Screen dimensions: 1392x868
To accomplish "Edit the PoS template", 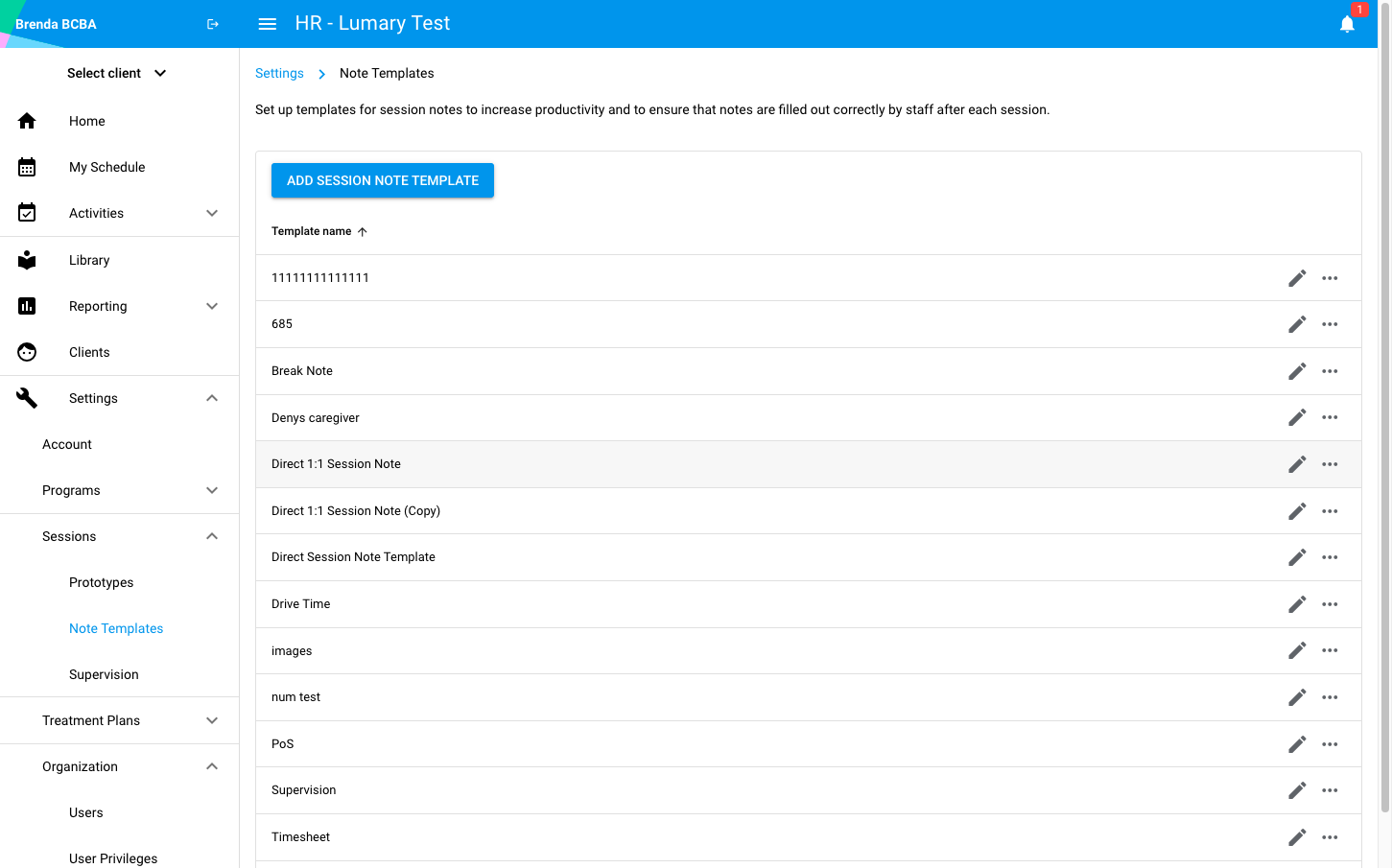I will click(x=1297, y=744).
